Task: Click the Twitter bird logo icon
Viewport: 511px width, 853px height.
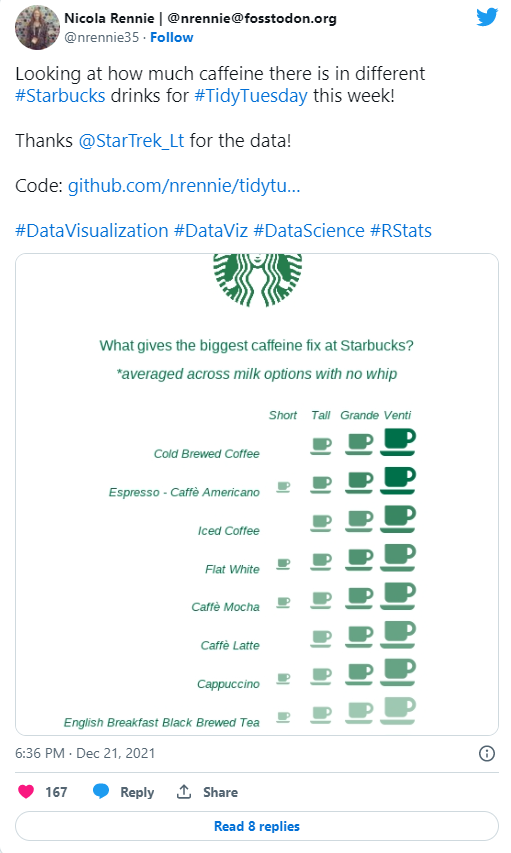Action: click(x=487, y=17)
